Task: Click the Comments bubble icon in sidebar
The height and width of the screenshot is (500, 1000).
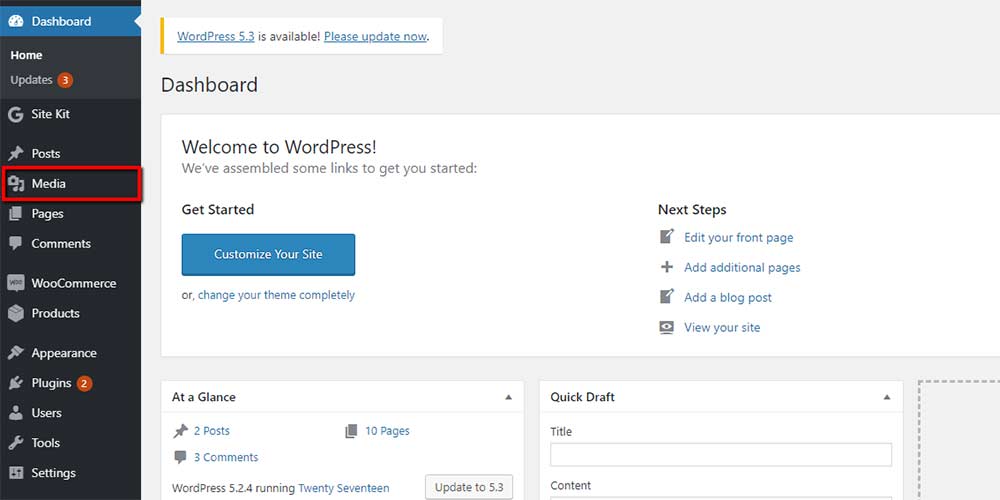Action: (x=16, y=244)
